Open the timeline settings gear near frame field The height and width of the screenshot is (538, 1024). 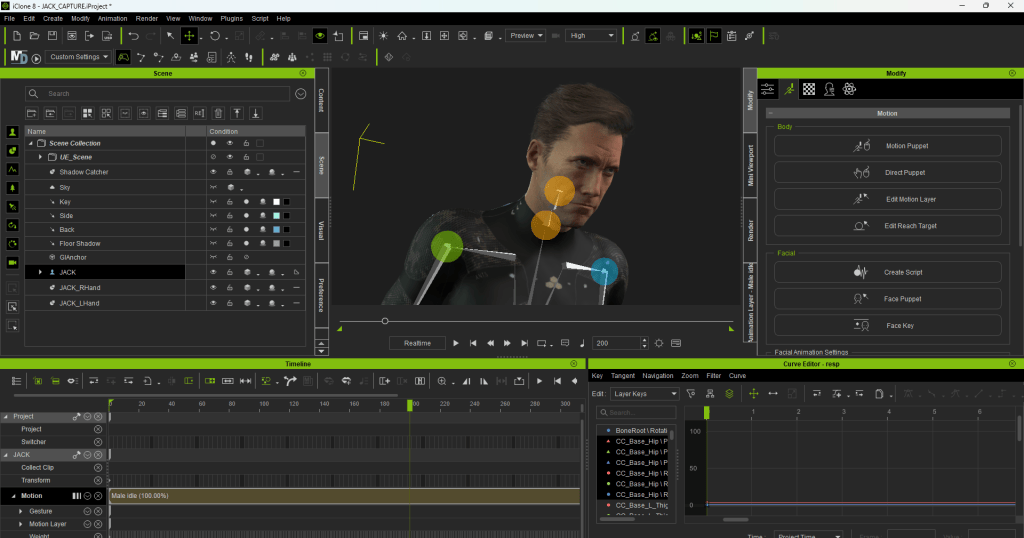click(659, 343)
